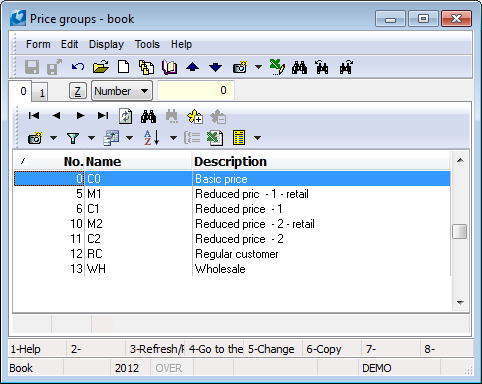Click the filter funnel icon
Viewport: 482px width, 384px height.
pos(73,138)
